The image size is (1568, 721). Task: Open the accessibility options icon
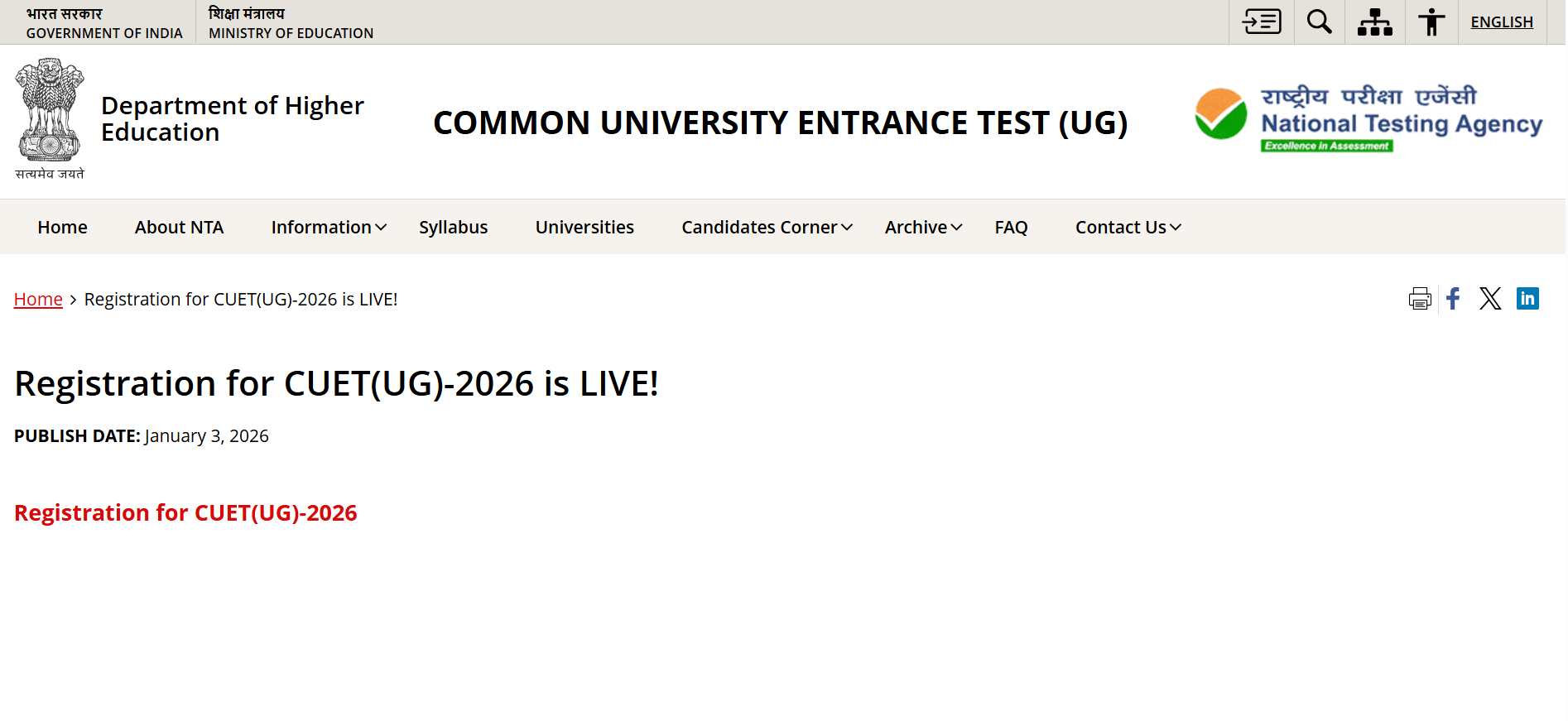[1431, 22]
